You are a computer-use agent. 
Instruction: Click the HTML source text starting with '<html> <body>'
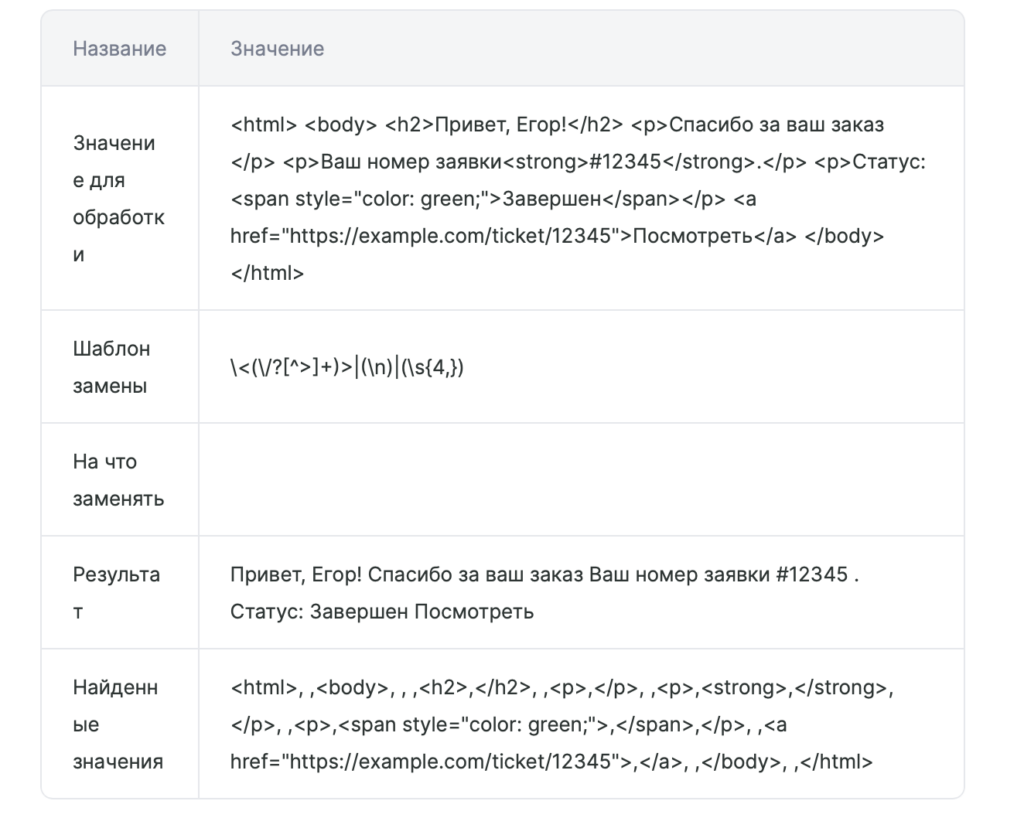(578, 198)
